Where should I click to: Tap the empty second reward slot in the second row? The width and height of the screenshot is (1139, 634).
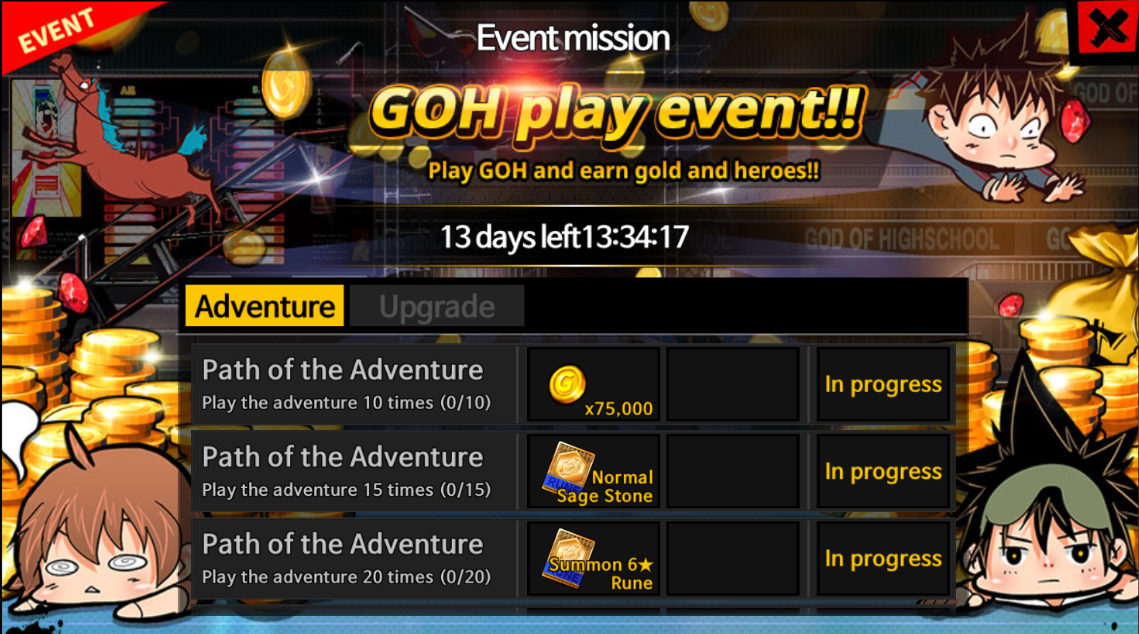733,471
